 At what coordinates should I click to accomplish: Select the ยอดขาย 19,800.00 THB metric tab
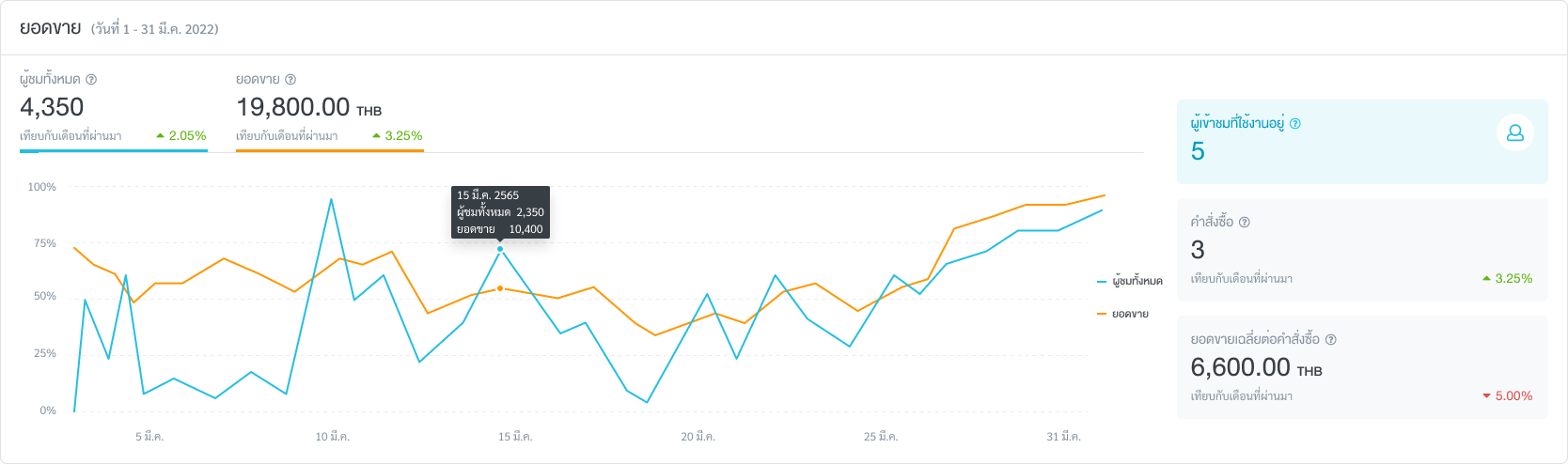329,107
